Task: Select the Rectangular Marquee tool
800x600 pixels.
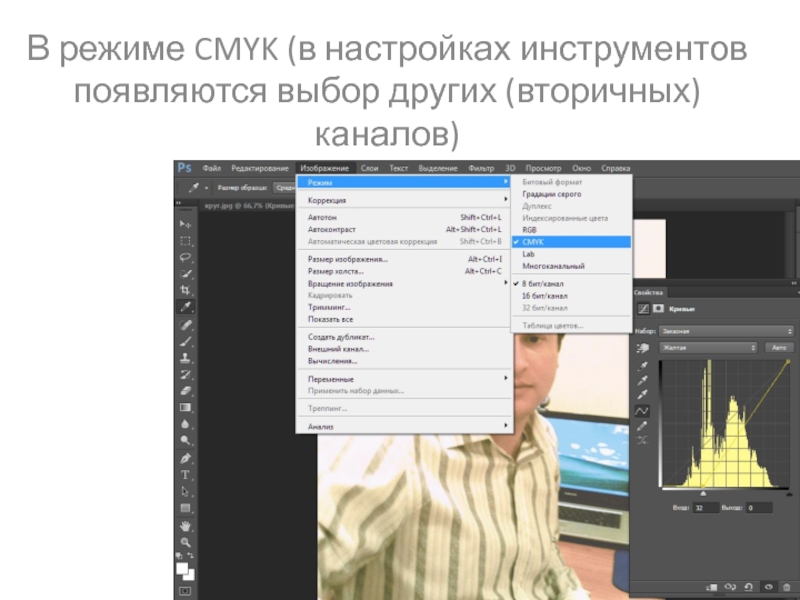Action: [x=185, y=241]
